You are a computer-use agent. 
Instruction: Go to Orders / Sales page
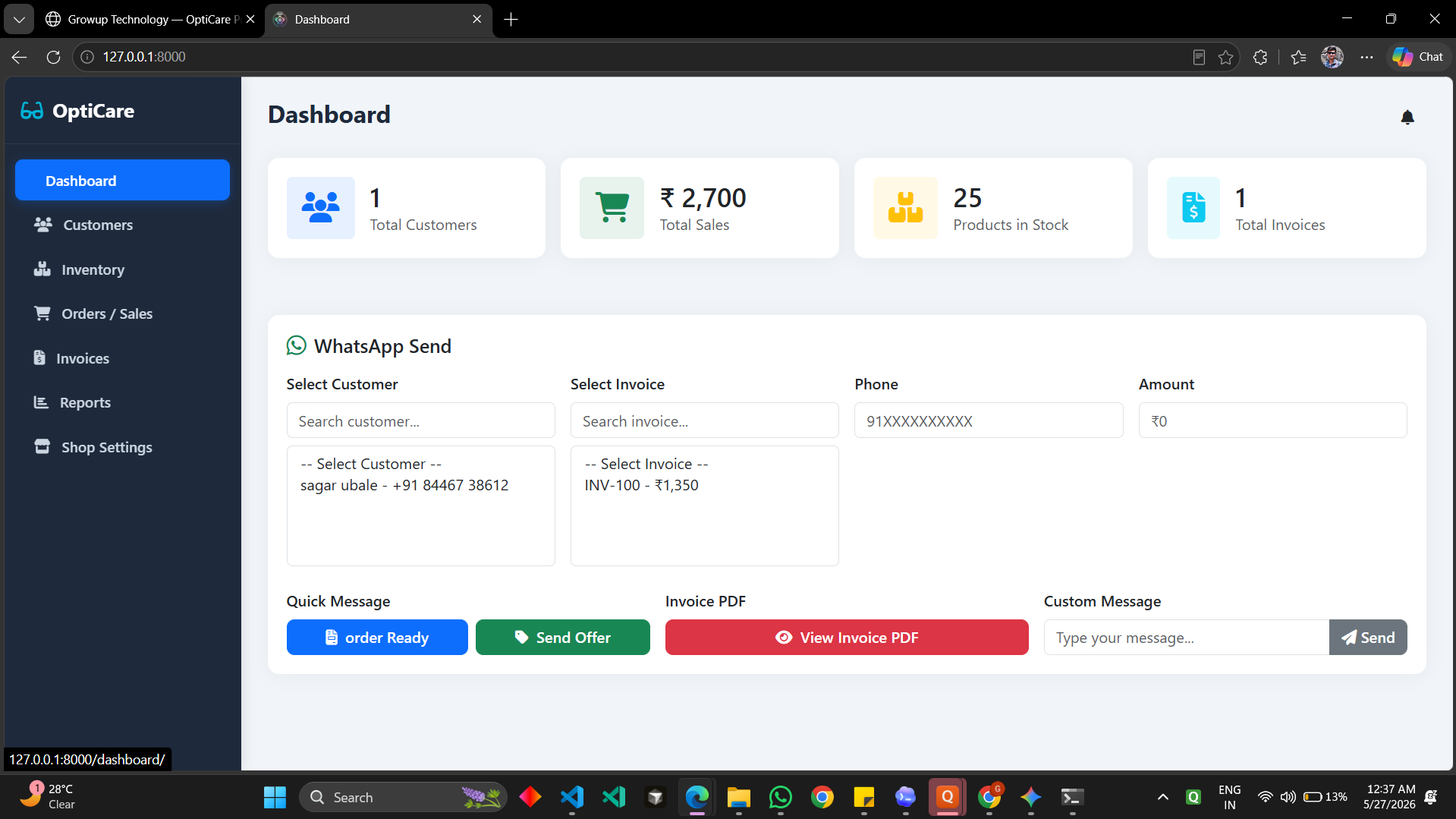[122, 313]
